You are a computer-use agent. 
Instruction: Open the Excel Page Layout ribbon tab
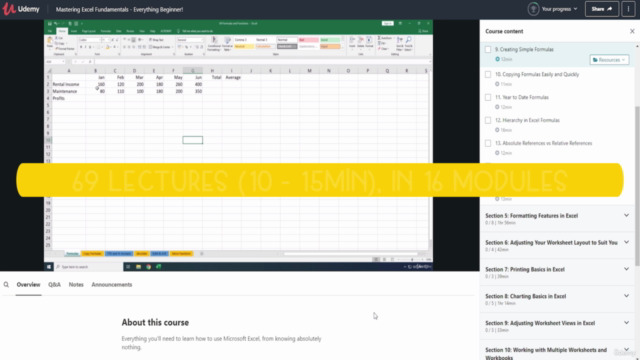[x=88, y=31]
